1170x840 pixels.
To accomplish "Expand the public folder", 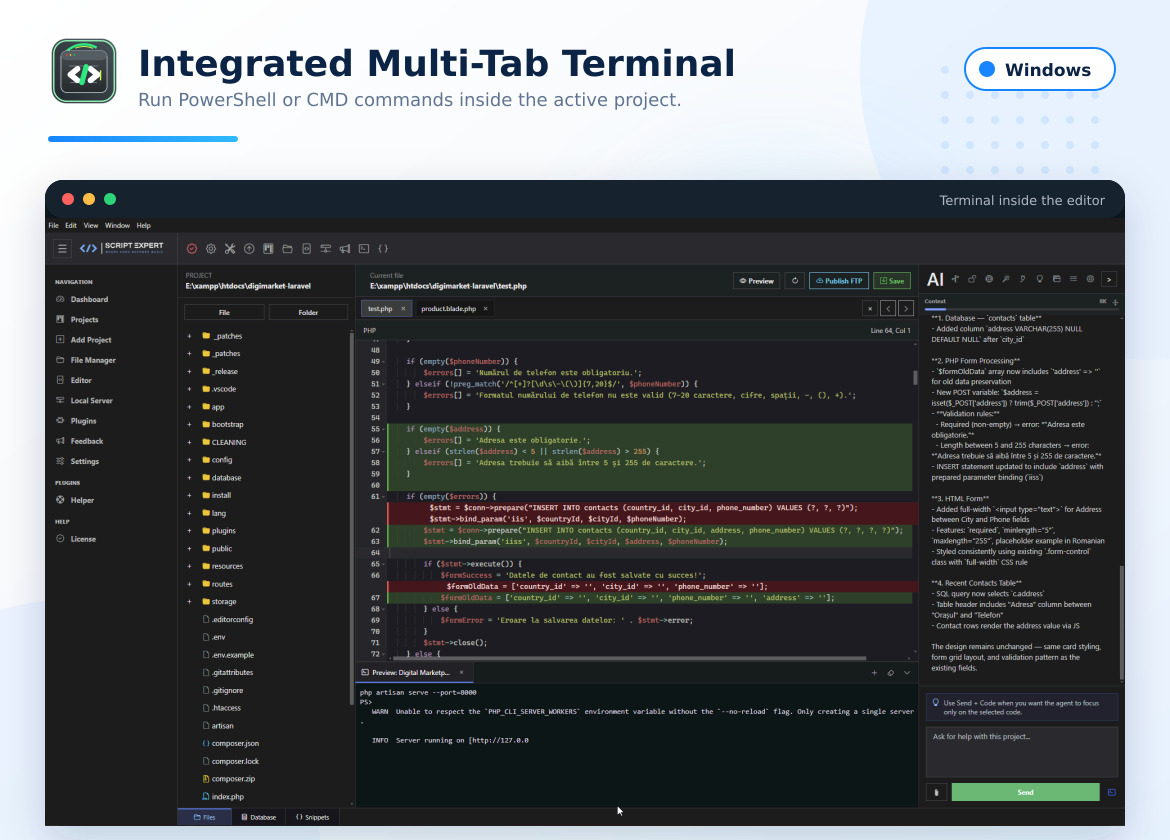I will click(190, 549).
